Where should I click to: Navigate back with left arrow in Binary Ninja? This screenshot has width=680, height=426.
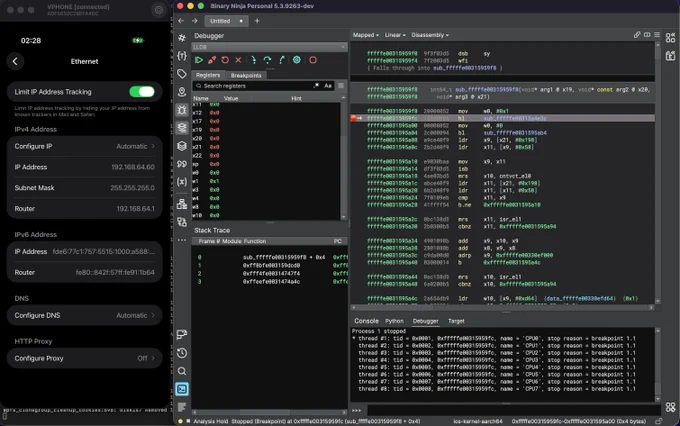click(181, 21)
